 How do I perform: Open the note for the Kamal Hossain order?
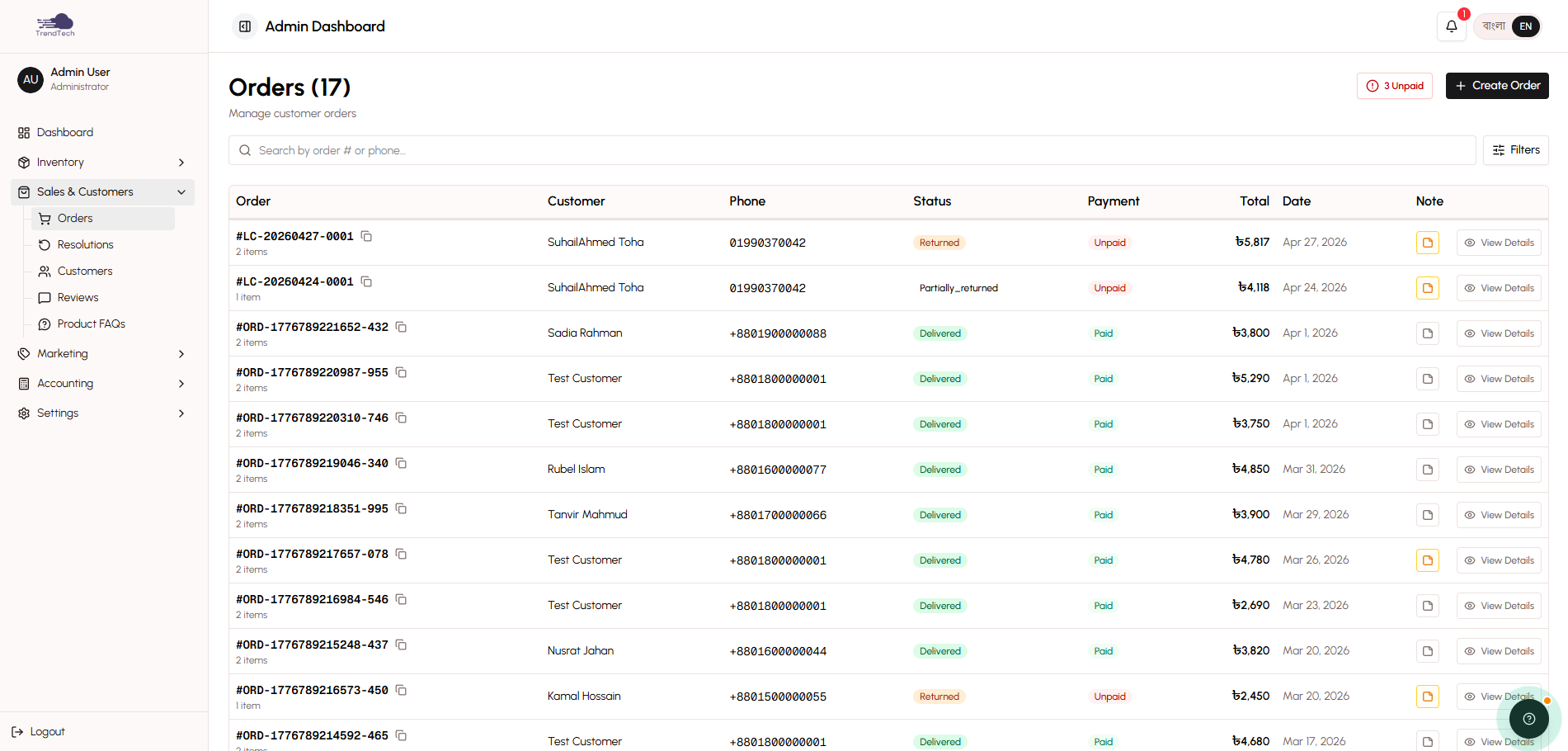tap(1428, 696)
